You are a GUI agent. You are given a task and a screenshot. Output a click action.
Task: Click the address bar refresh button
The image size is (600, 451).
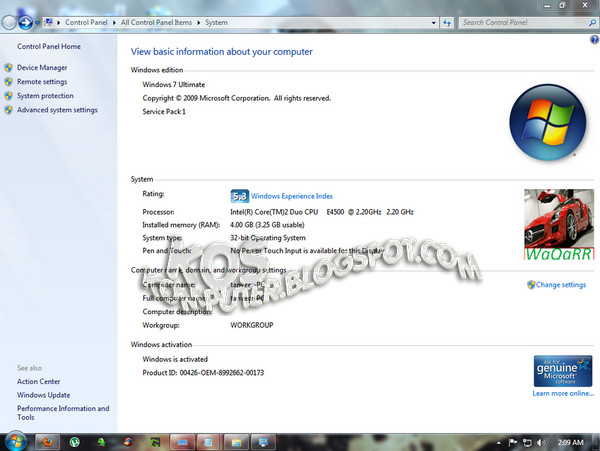447,23
